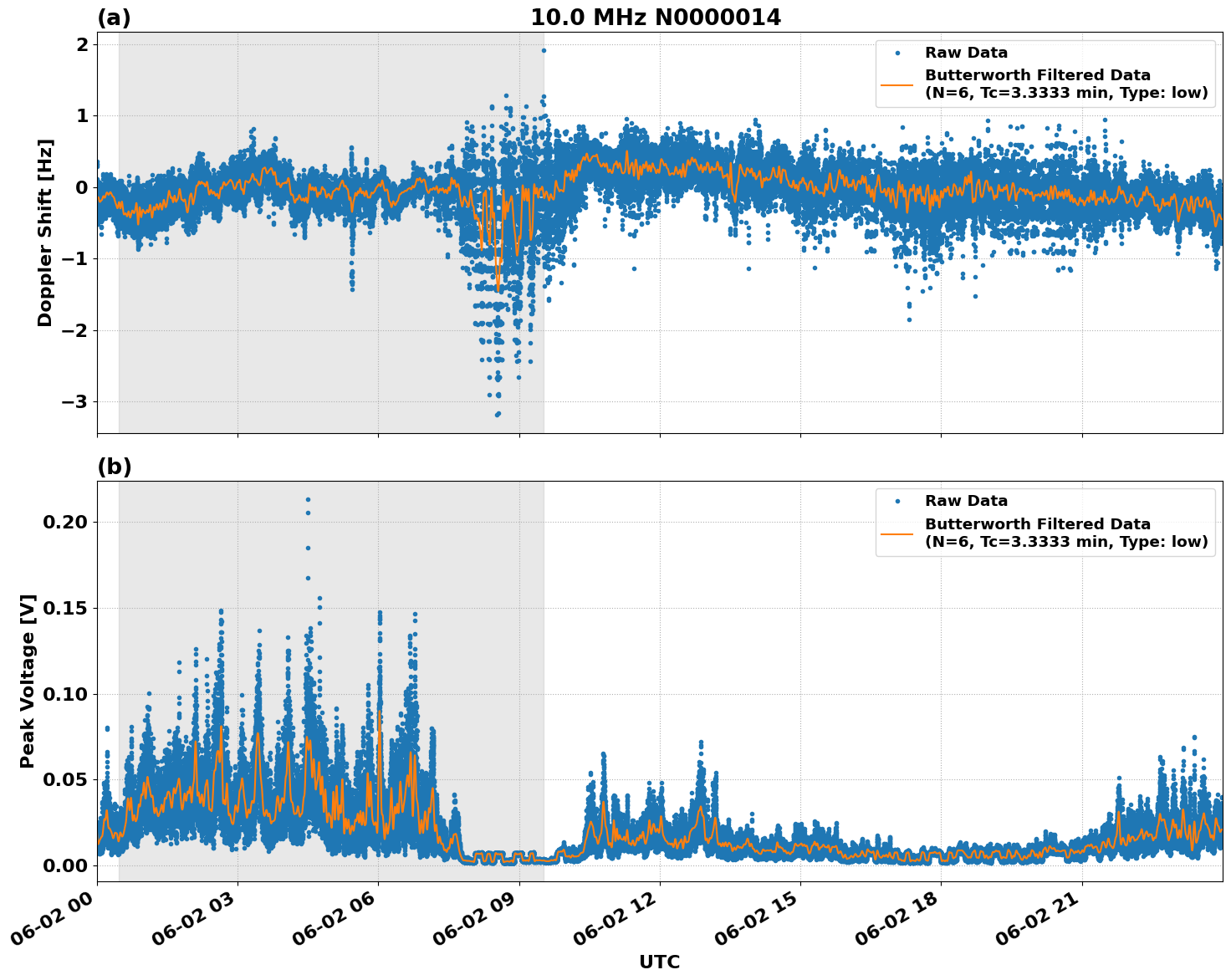Image resolution: width=1231 pixels, height=980 pixels.
Task: Click the '0' tick on the Doppler axis
Action: tap(82, 187)
